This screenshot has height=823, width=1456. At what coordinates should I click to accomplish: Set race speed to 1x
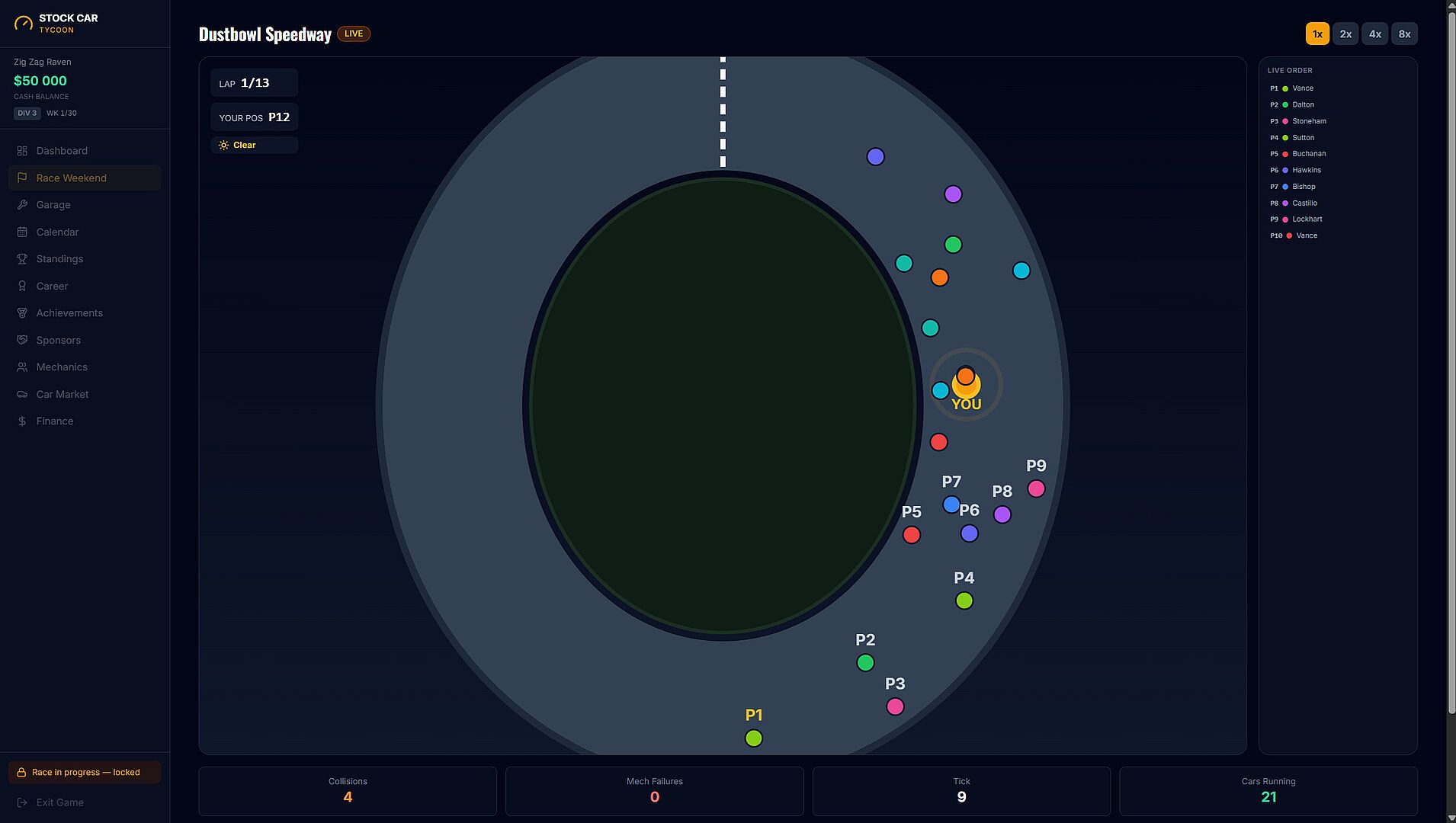coord(1317,34)
